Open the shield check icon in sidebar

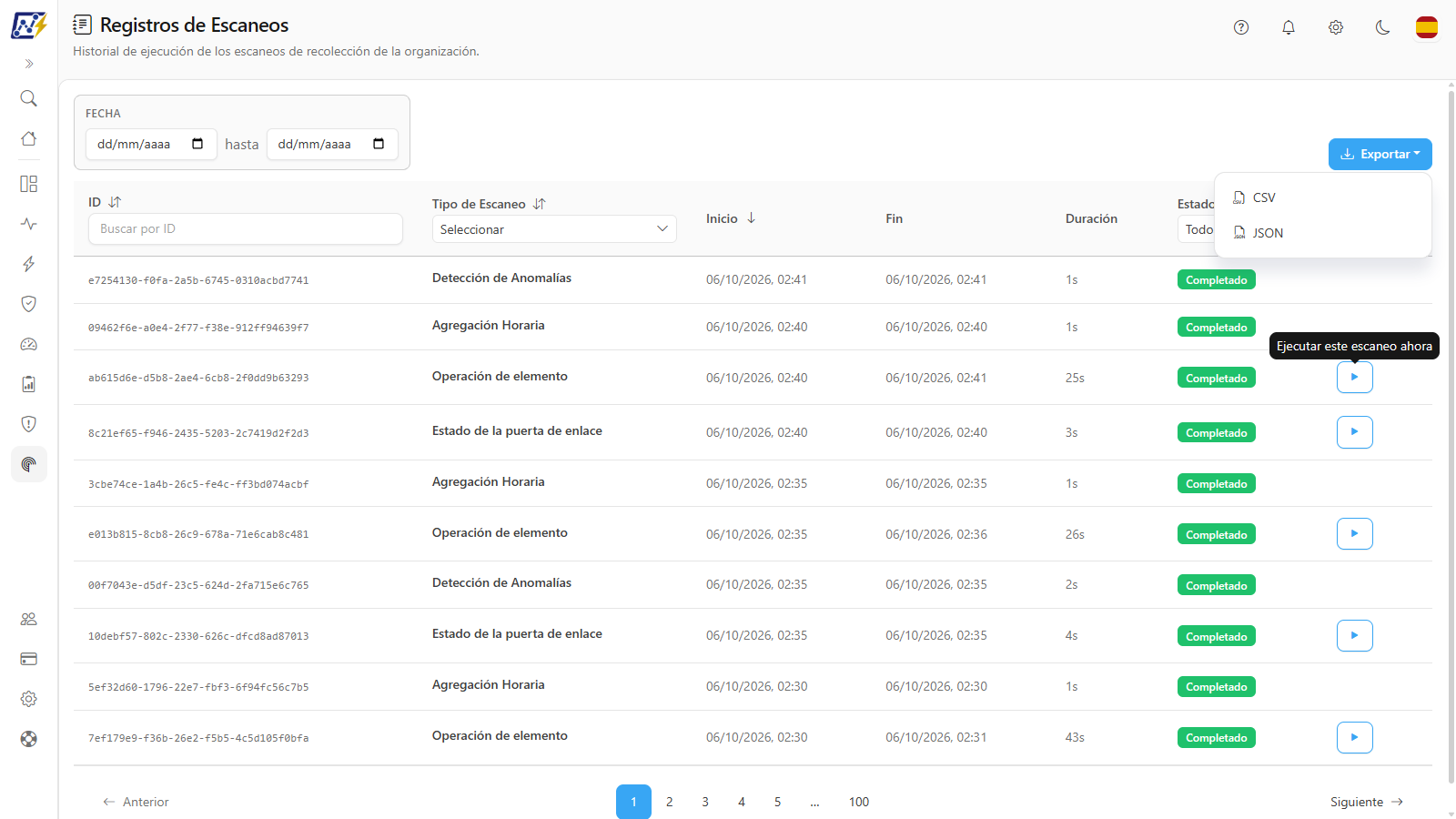29,304
